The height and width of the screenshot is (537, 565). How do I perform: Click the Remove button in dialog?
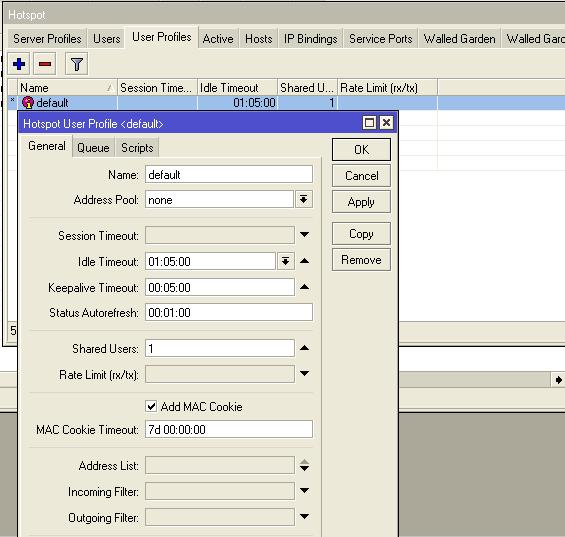[361, 259]
